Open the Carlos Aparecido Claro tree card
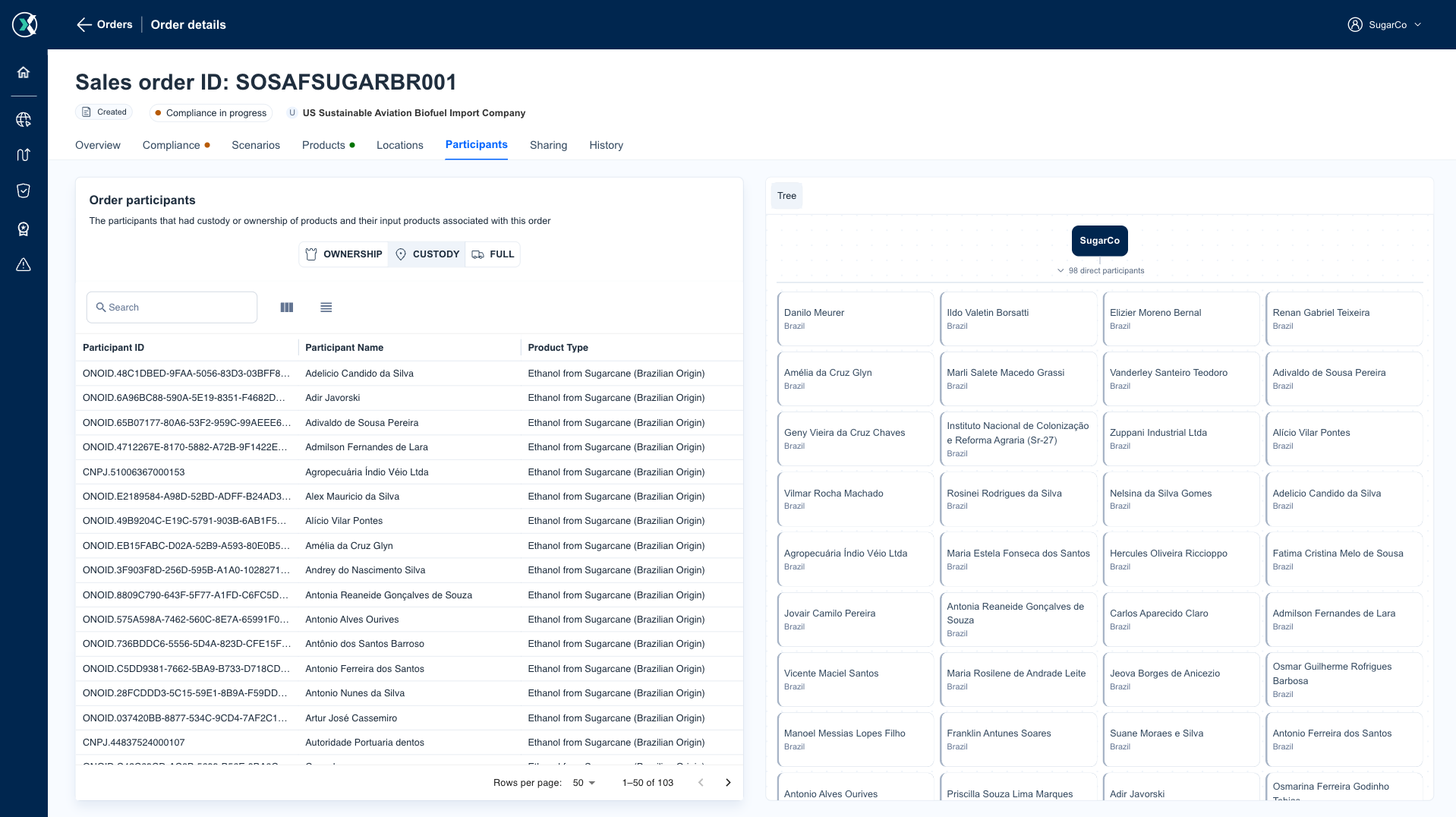Viewport: 1456px width, 817px height. [1181, 620]
